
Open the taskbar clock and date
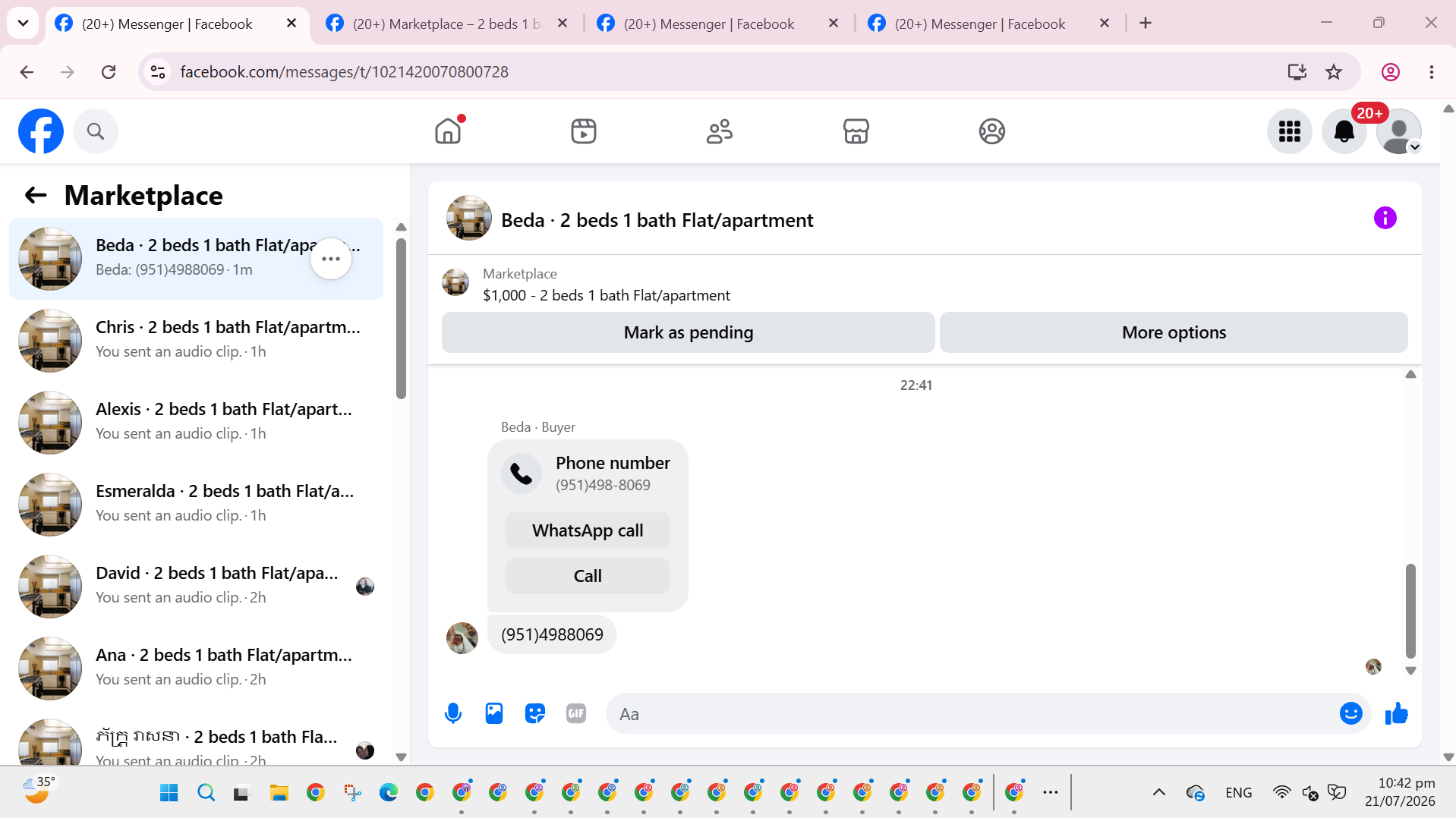pos(1400,792)
